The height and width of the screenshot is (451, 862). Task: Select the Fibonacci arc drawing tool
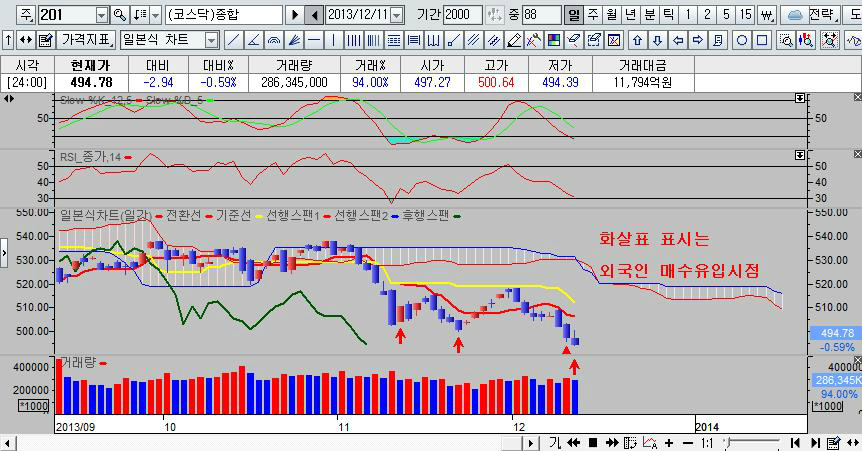coord(275,40)
